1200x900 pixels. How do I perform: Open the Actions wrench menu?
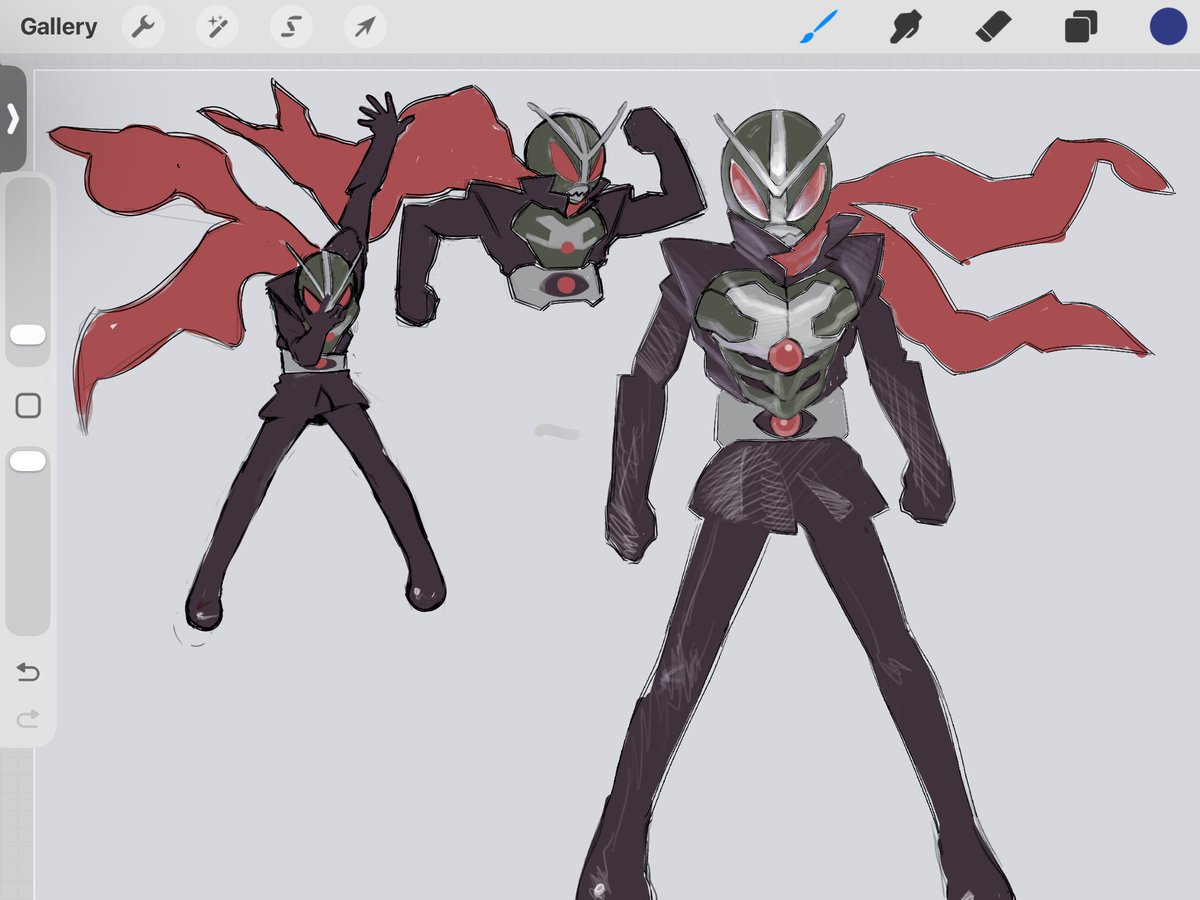click(x=143, y=27)
